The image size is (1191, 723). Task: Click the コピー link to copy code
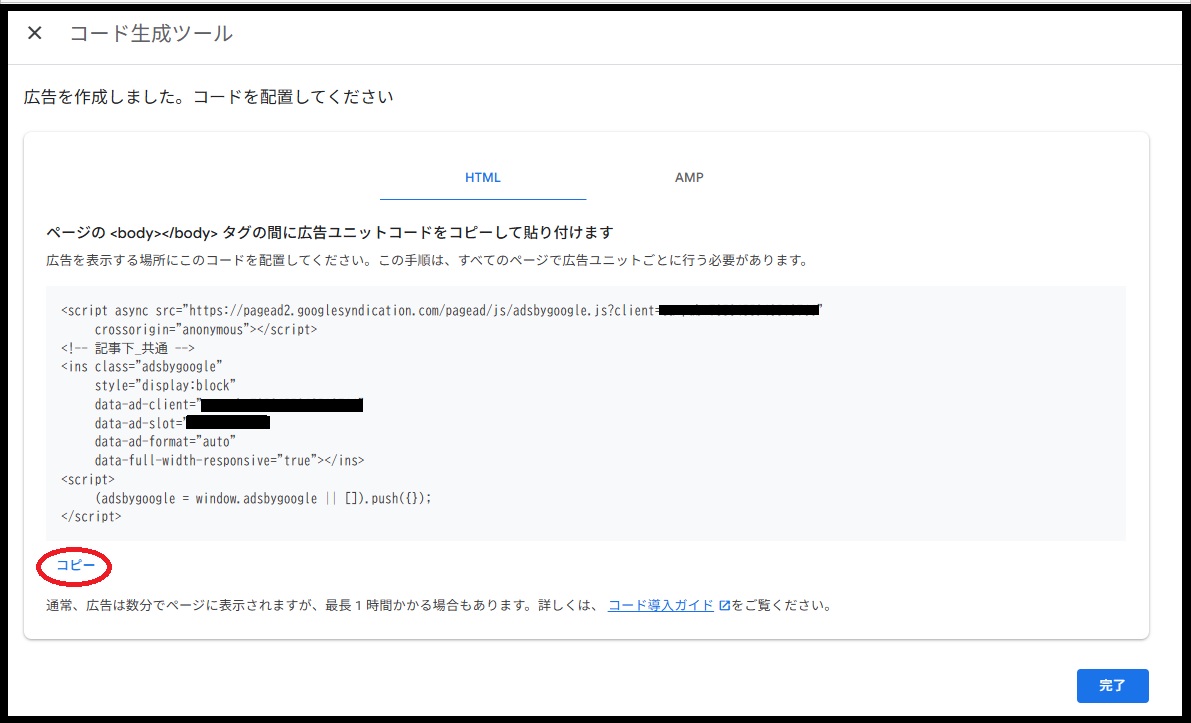(76, 566)
